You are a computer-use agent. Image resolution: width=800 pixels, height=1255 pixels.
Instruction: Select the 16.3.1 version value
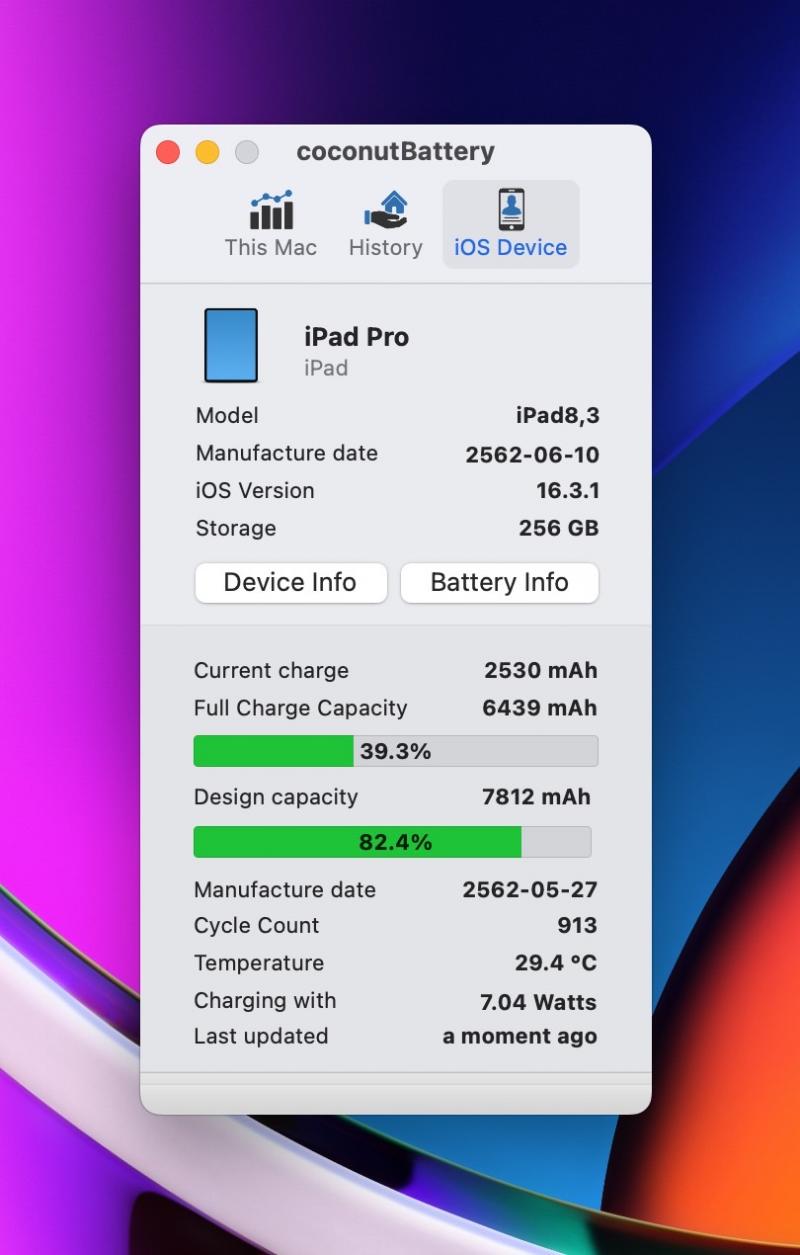[x=568, y=491]
